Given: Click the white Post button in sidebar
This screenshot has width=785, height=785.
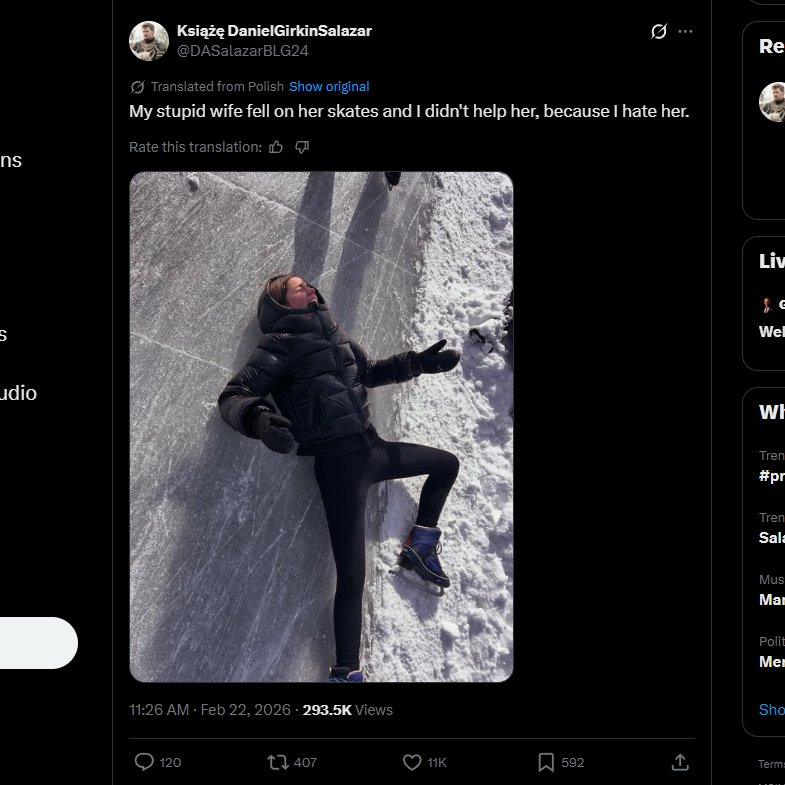Looking at the screenshot, I should click(38, 643).
